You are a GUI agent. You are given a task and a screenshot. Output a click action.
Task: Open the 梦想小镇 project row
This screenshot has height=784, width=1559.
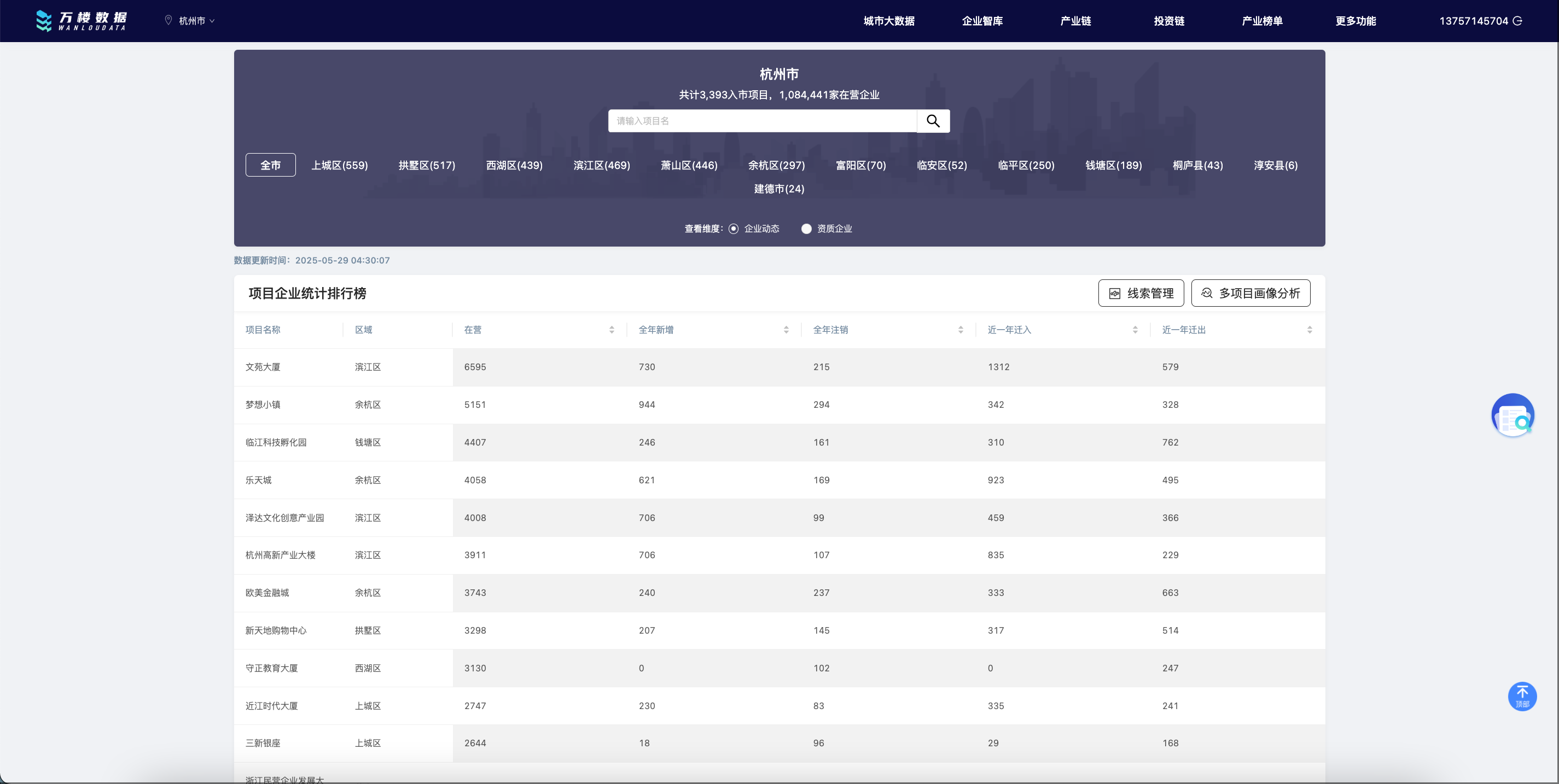click(x=263, y=405)
